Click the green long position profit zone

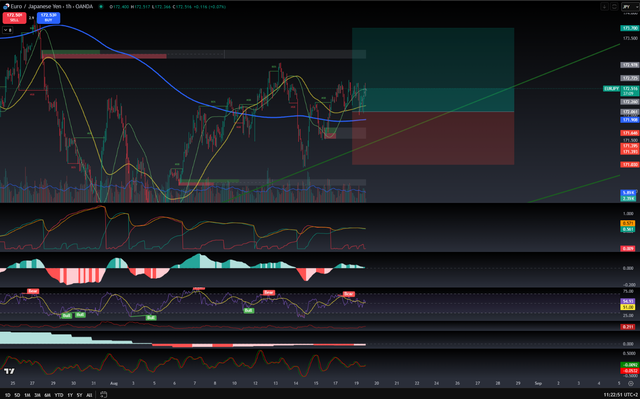pyautogui.click(x=433, y=69)
